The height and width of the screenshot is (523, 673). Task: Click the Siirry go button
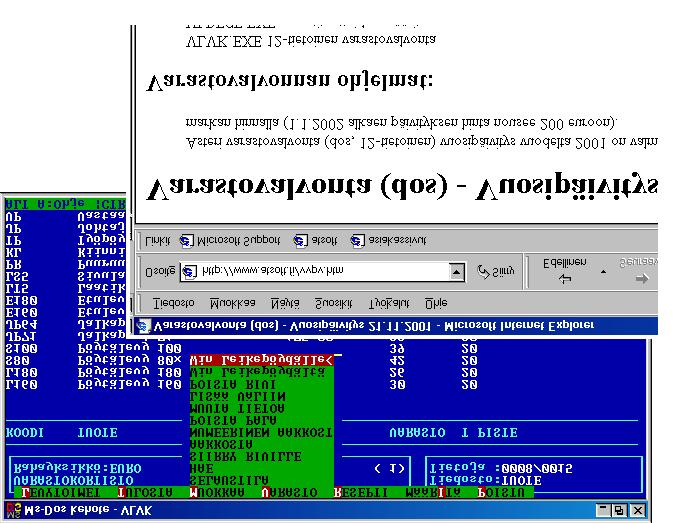tap(496, 272)
